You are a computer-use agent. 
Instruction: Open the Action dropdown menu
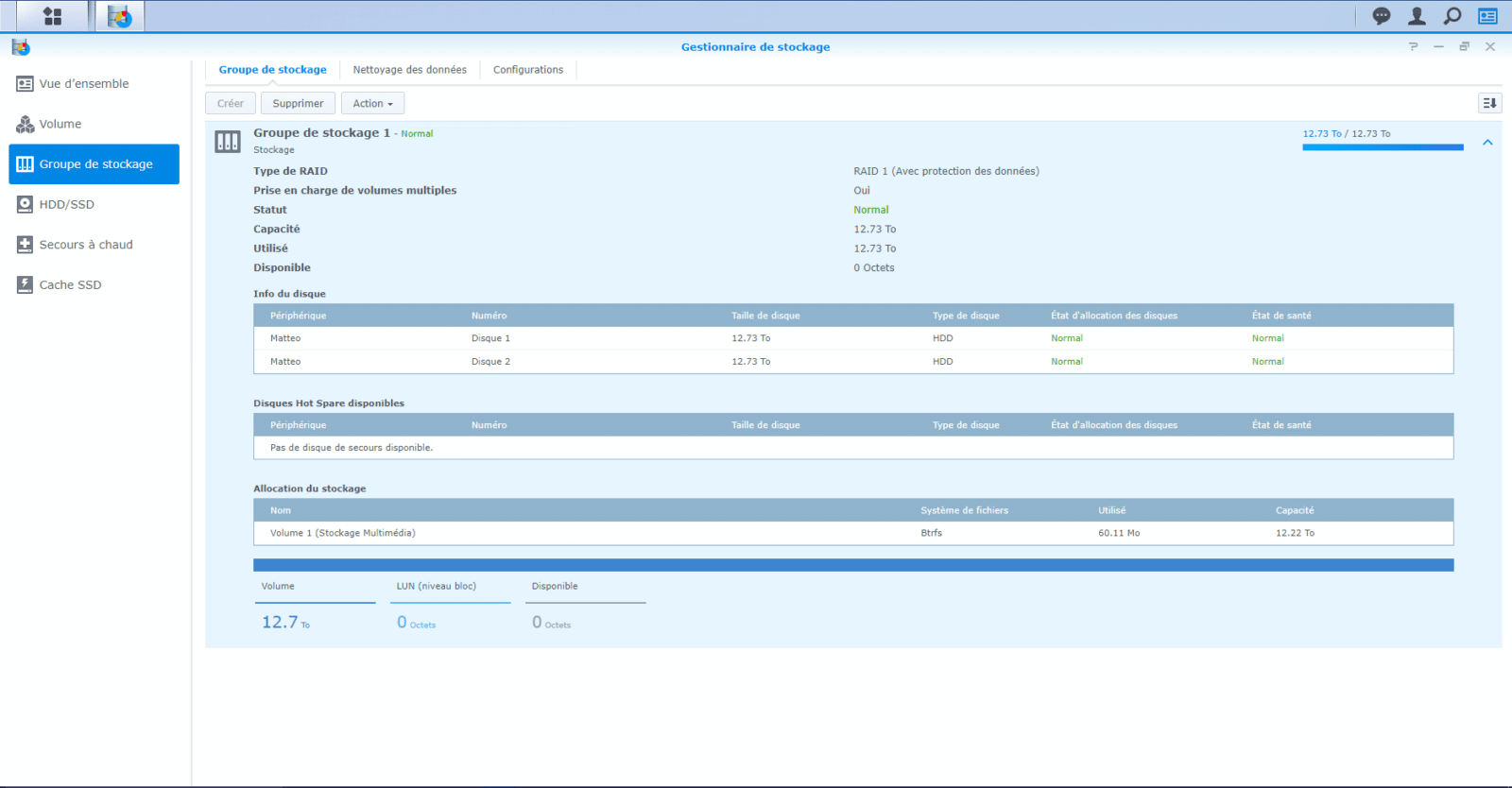pos(372,103)
